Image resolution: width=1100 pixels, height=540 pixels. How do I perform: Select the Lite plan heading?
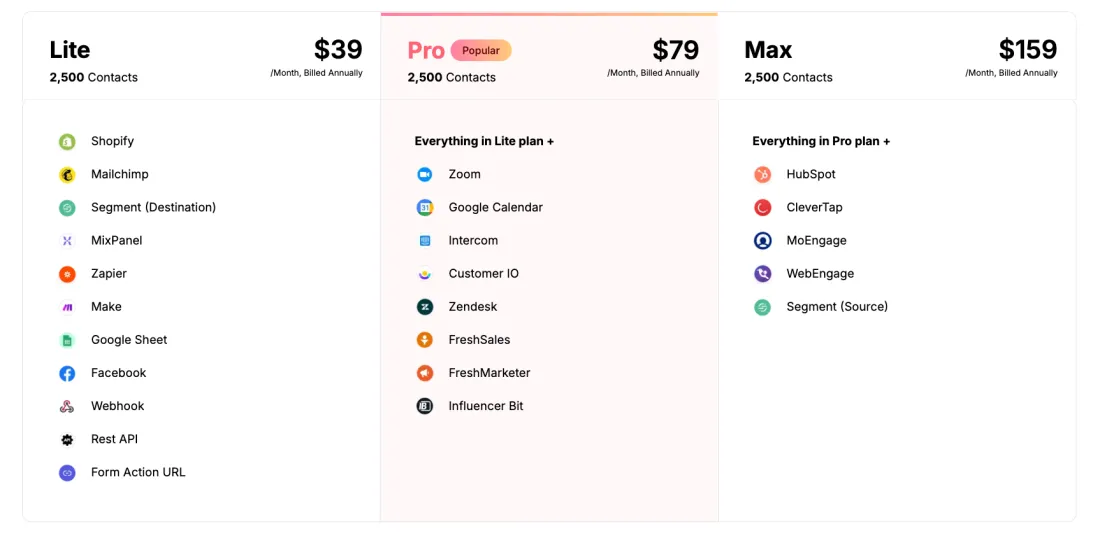[70, 50]
